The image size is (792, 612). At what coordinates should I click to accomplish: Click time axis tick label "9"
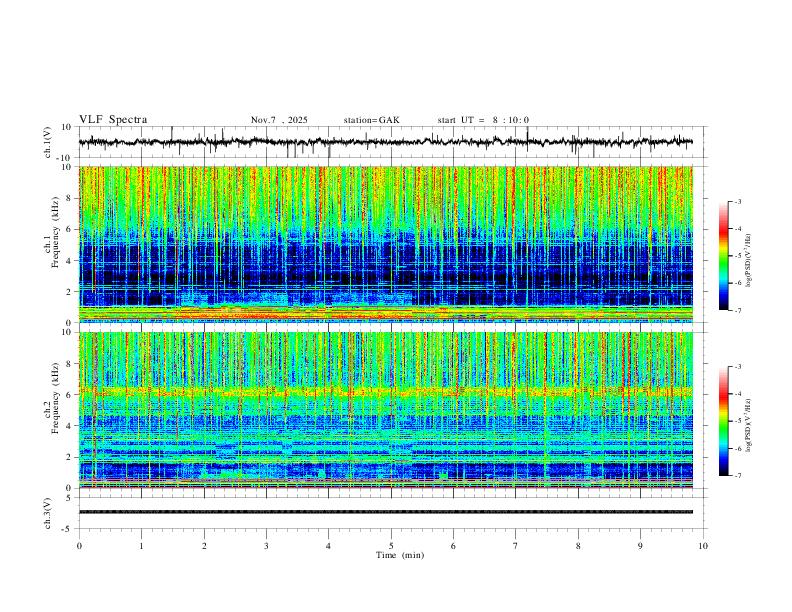point(640,546)
